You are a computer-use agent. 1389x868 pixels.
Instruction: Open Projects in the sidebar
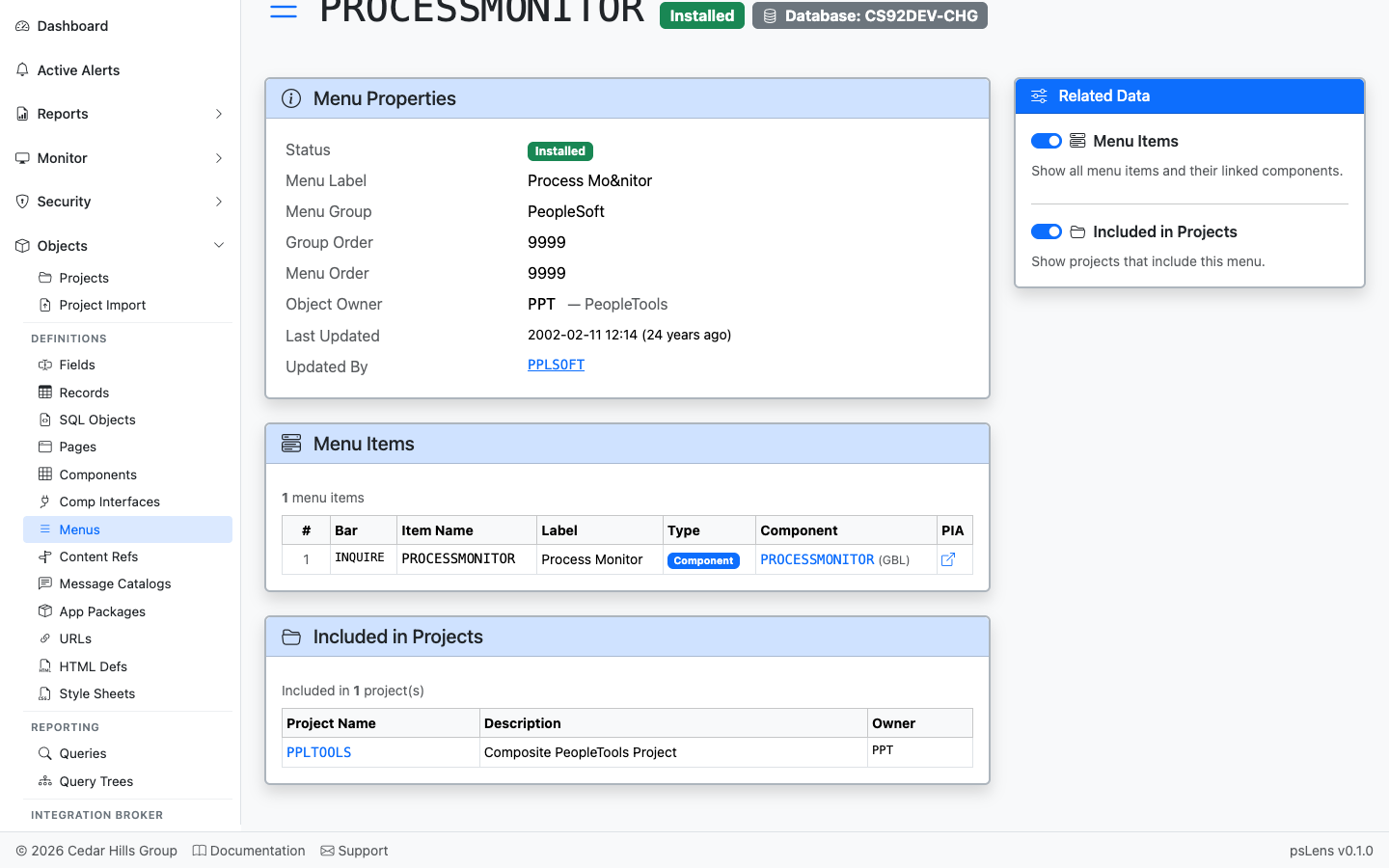point(127,278)
